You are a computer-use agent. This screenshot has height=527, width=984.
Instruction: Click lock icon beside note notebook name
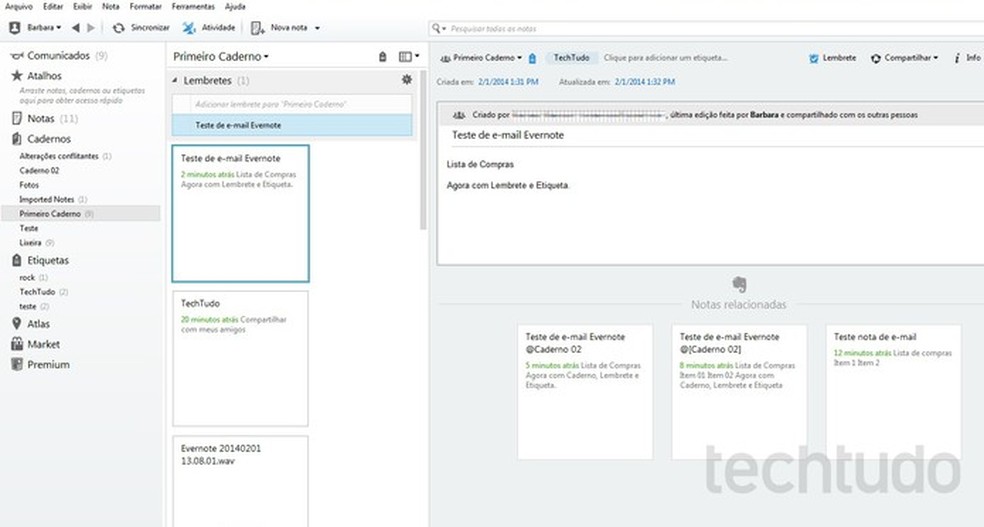click(532, 58)
